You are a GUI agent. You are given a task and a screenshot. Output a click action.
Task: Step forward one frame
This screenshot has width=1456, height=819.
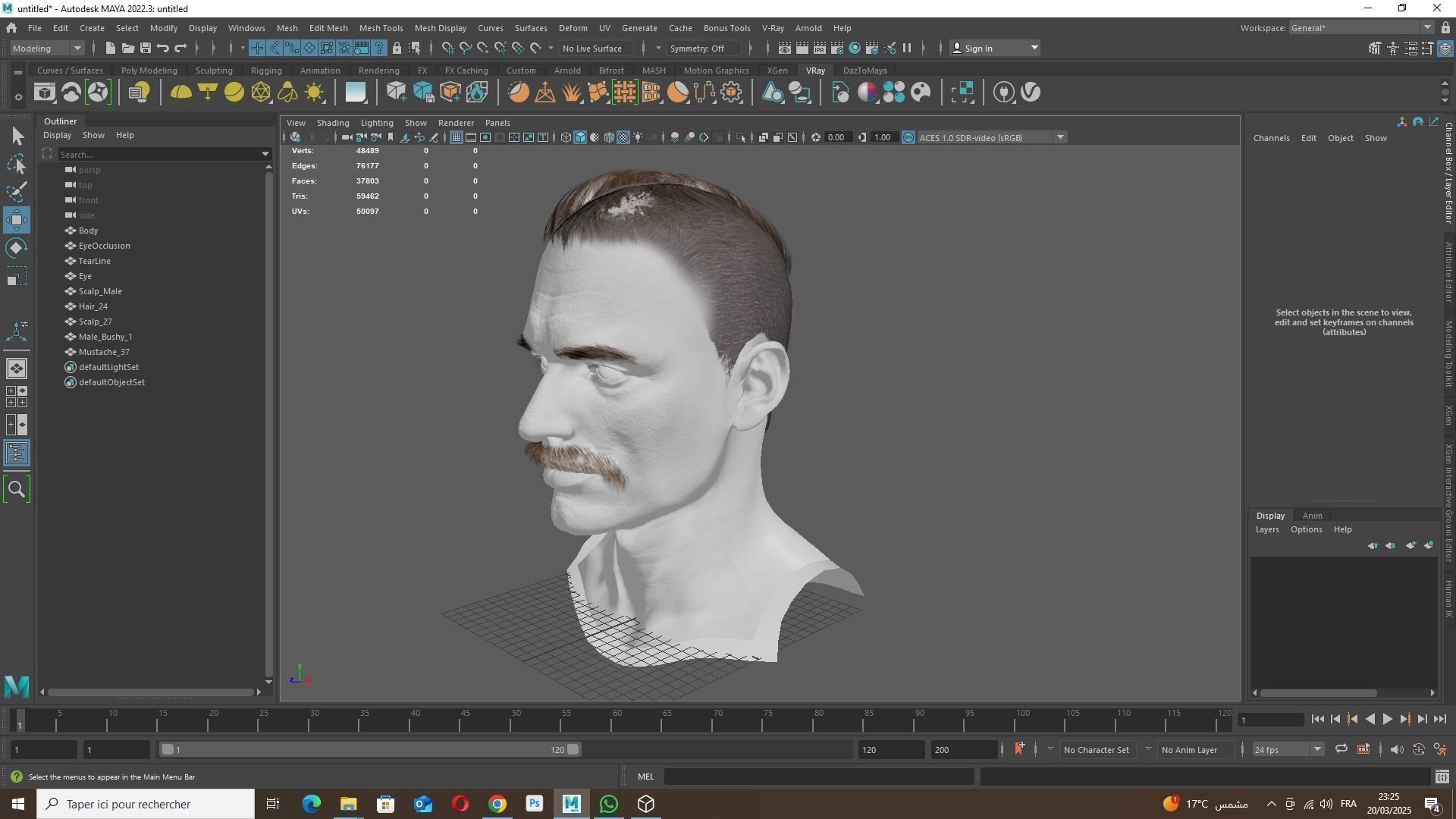coord(1422,719)
